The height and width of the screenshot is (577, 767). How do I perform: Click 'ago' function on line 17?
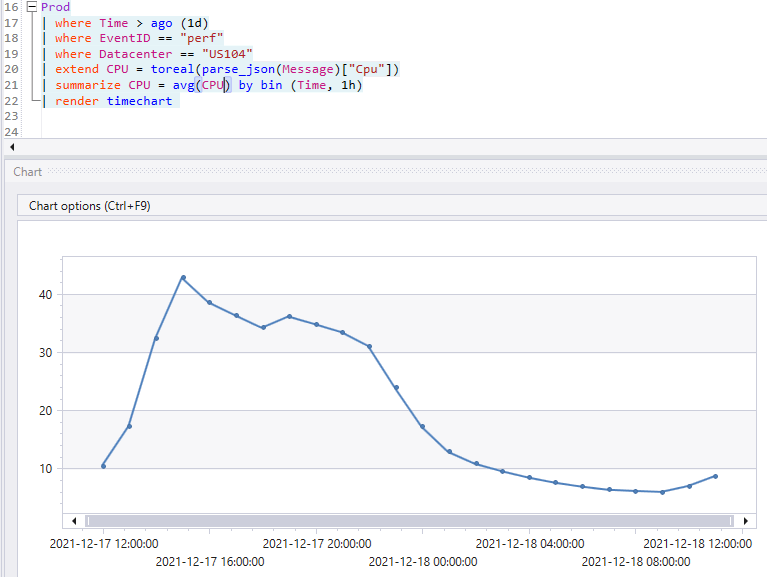pos(161,23)
